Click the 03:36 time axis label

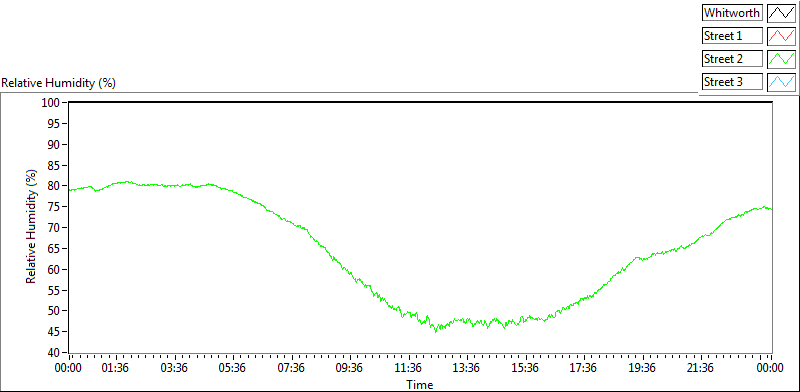pos(174,368)
